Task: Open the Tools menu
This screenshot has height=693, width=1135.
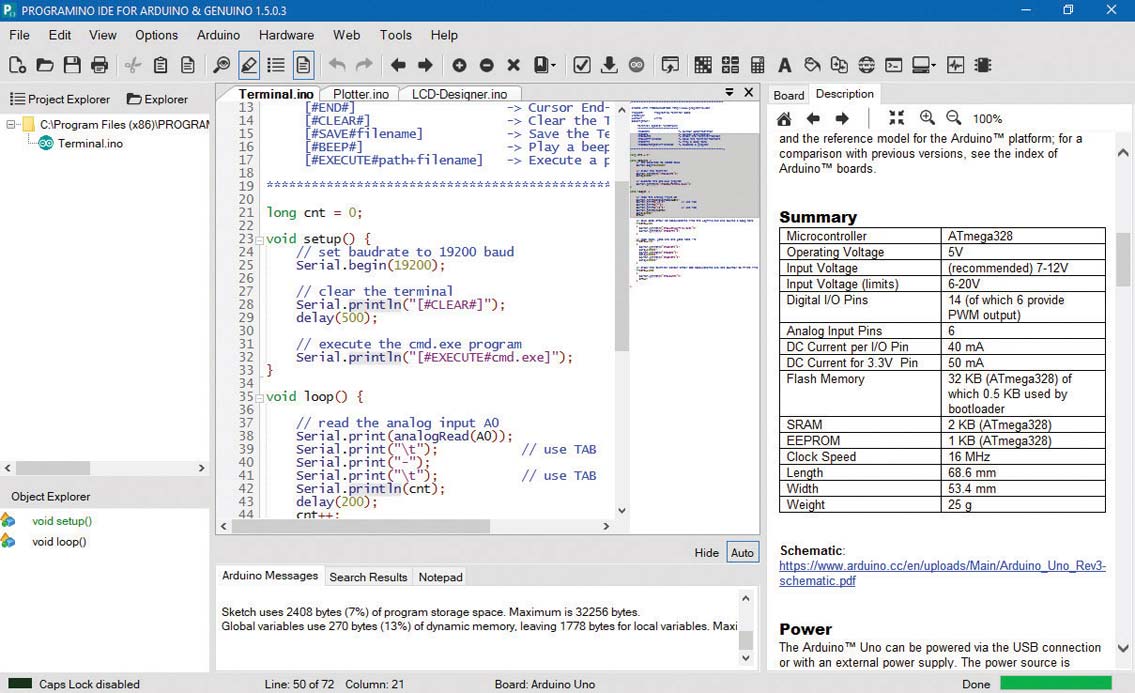Action: [395, 35]
